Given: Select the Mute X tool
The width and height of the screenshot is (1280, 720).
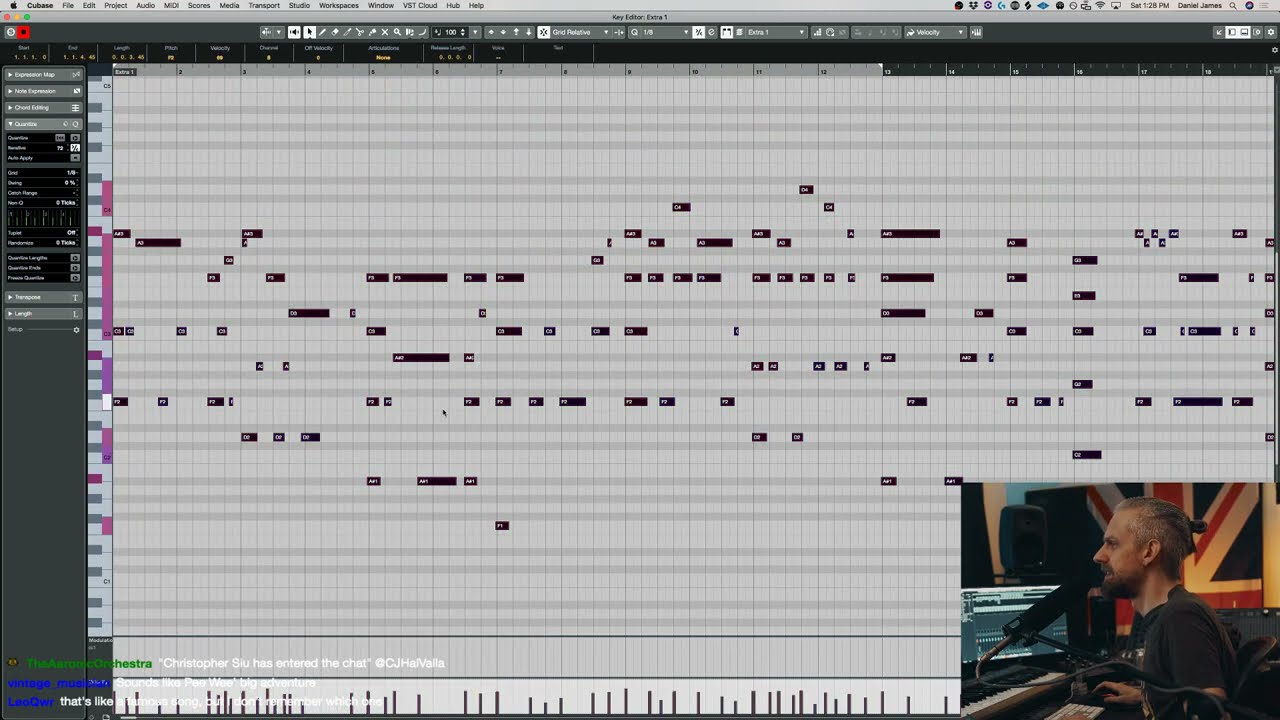Looking at the screenshot, I should [x=385, y=32].
